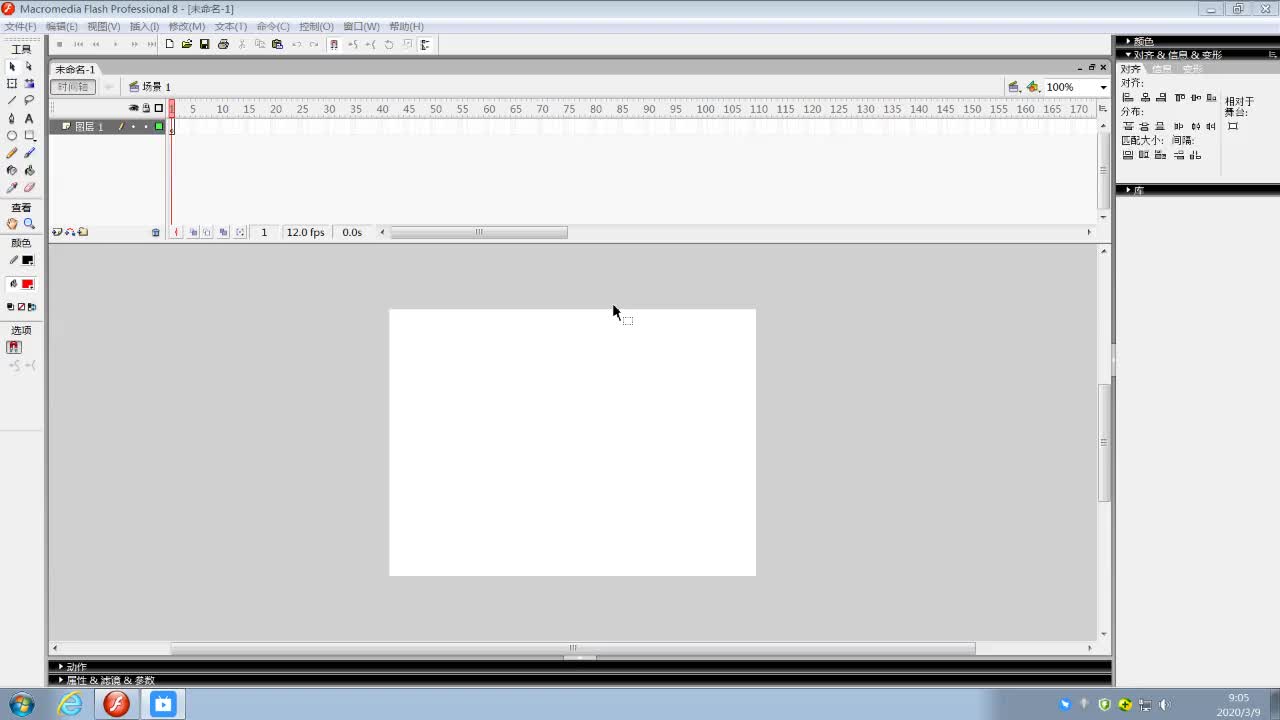Select the Hand tool
Screen dimensions: 1280x720
pos(12,224)
